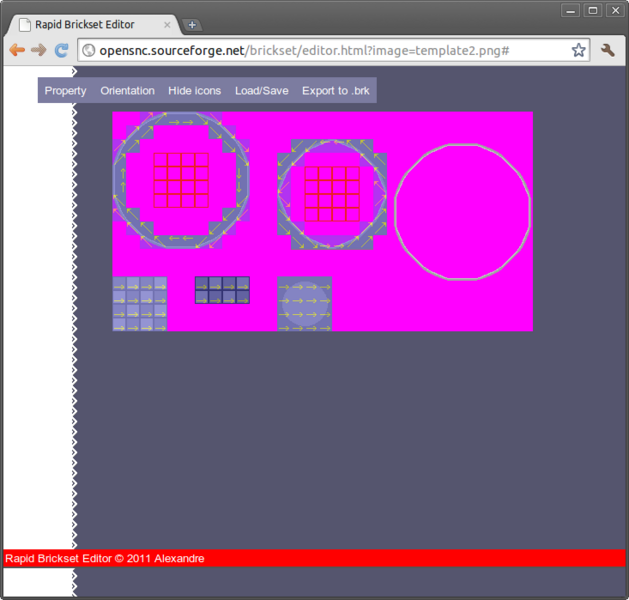Select the red grid inside the left circle

tap(181, 180)
